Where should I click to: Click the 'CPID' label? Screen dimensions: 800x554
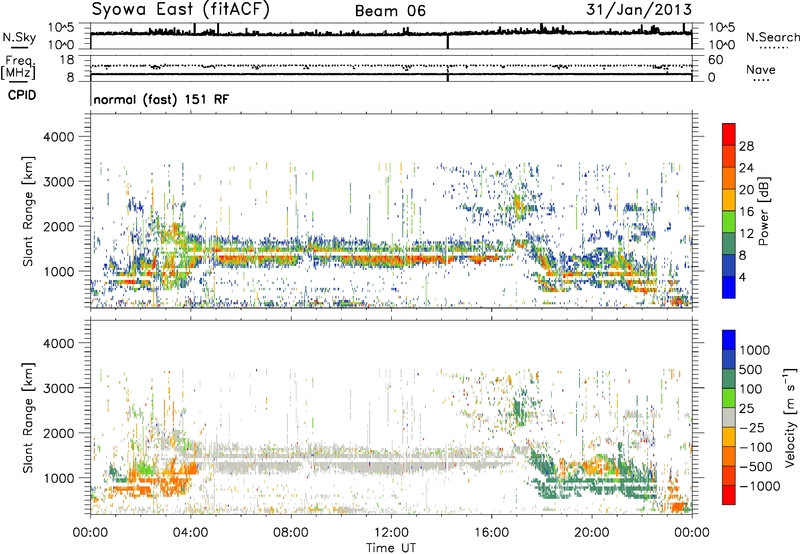tap(22, 95)
